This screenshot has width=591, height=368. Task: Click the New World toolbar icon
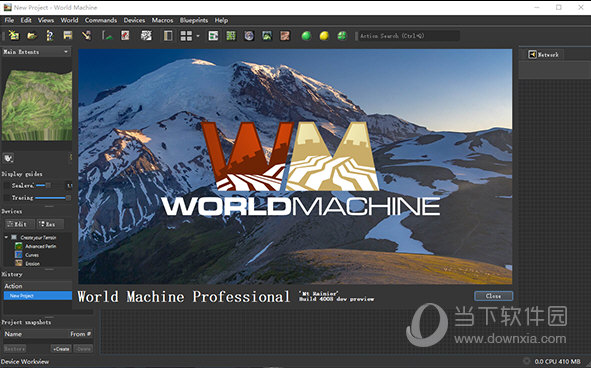[x=14, y=35]
